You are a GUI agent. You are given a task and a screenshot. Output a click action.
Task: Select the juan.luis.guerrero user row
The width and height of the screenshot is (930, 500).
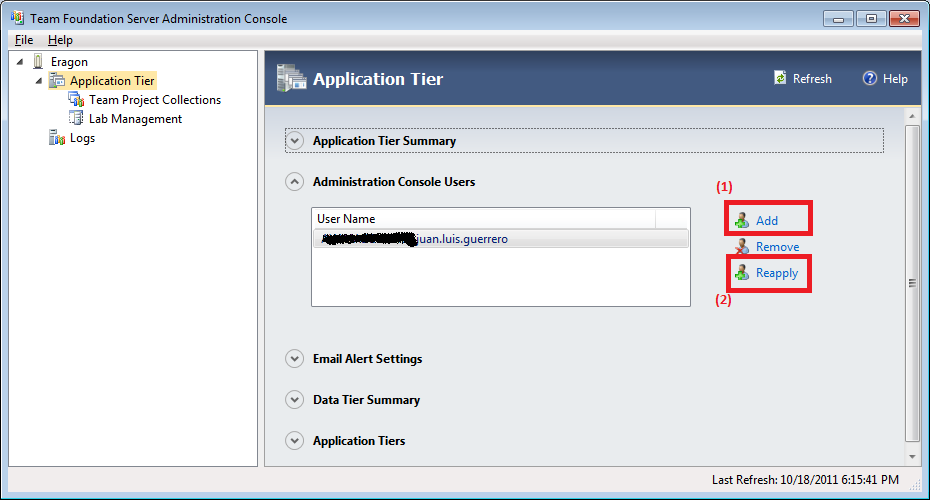point(501,239)
